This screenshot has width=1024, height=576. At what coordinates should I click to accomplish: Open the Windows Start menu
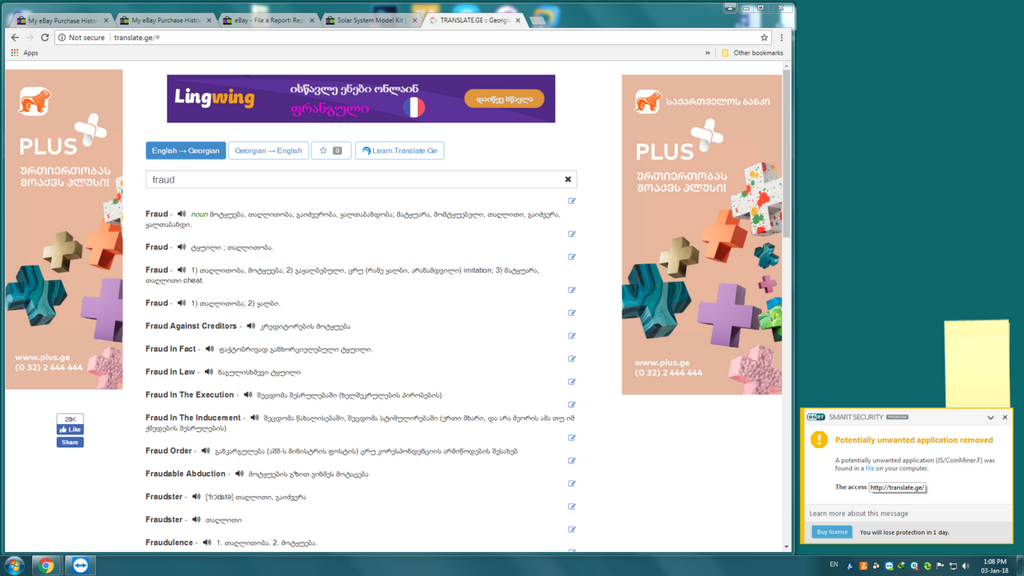pyautogui.click(x=14, y=565)
